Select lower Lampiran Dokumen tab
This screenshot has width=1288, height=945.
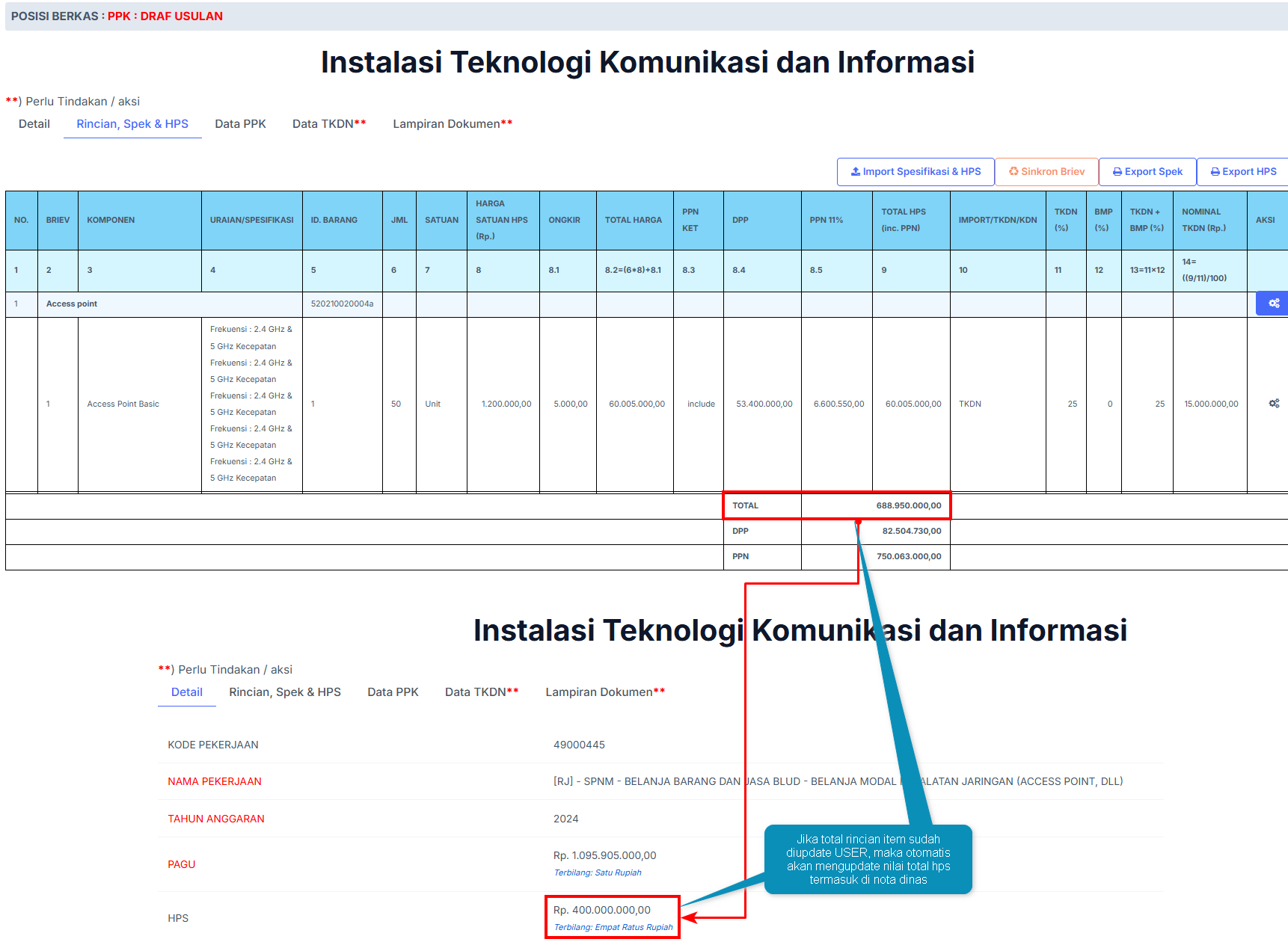click(604, 692)
